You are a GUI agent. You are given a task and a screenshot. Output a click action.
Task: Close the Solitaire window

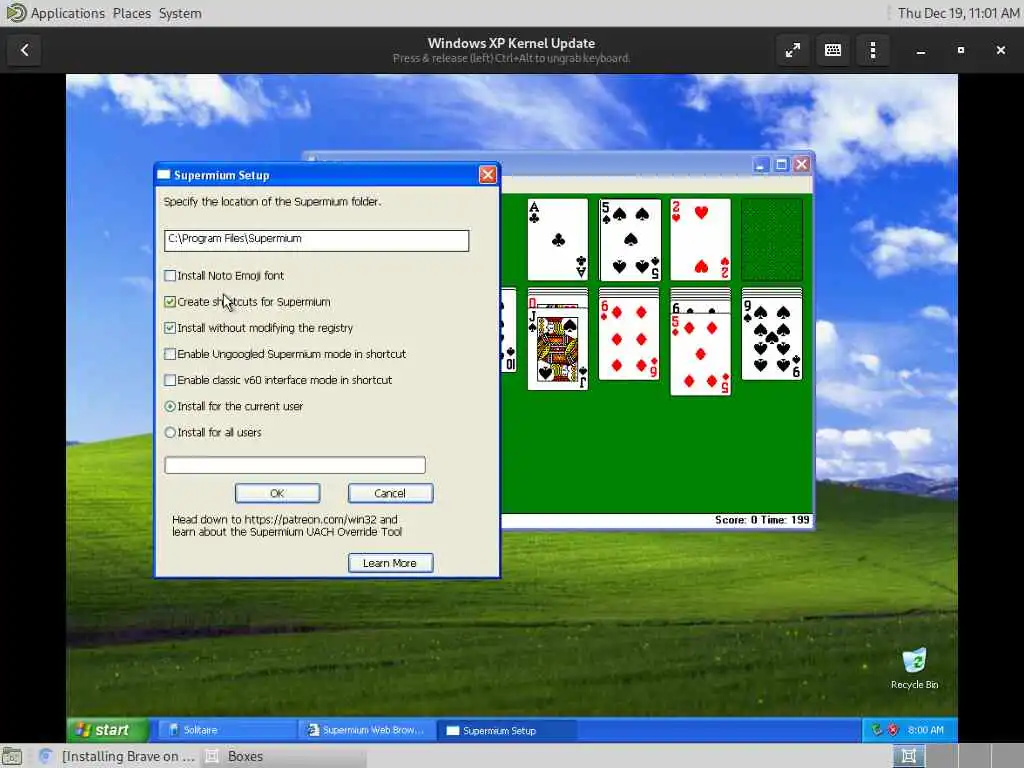pos(802,165)
